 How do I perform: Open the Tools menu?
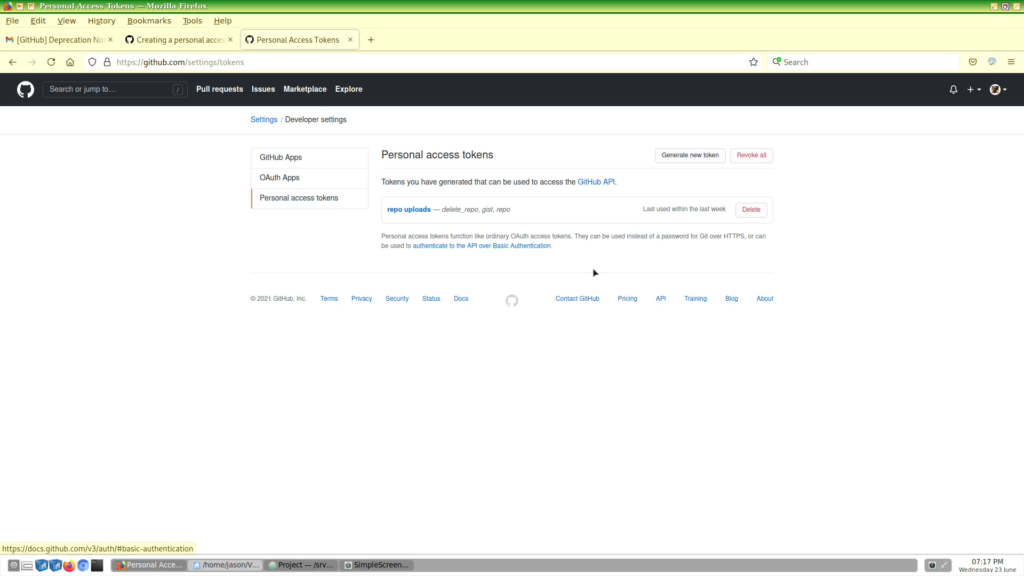(x=192, y=21)
